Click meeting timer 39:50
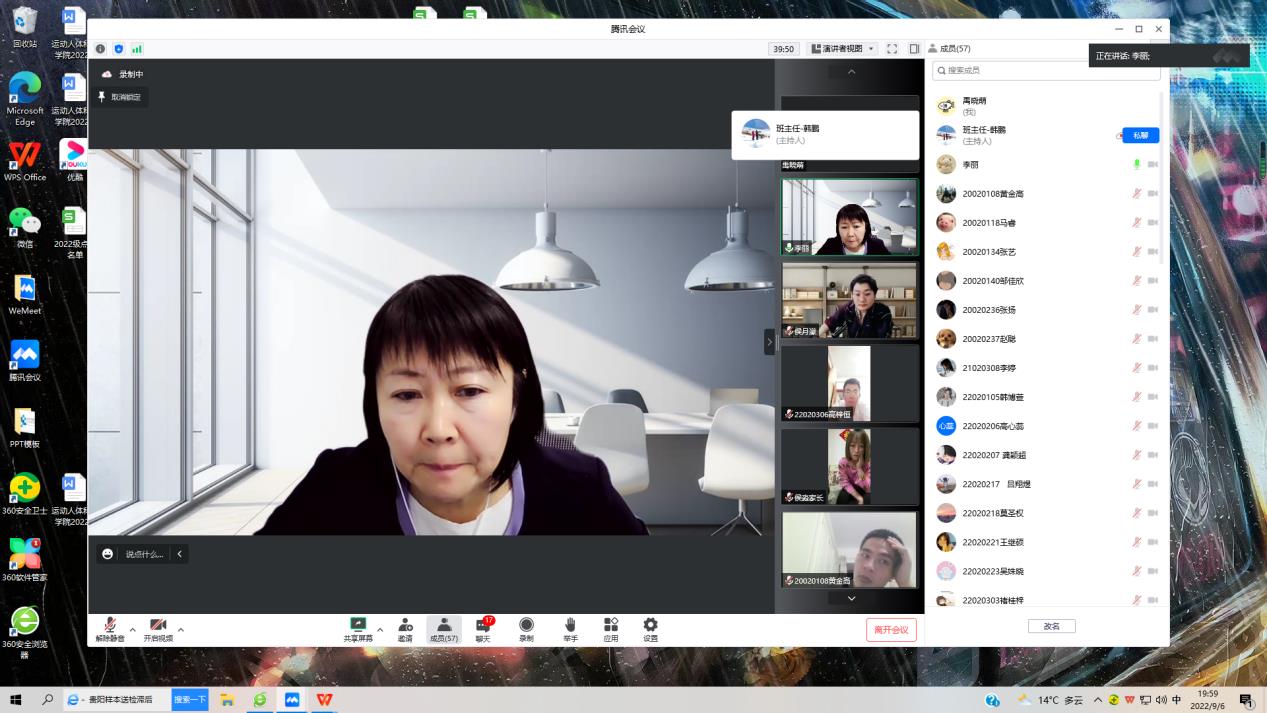The width and height of the screenshot is (1267, 713). click(x=783, y=49)
